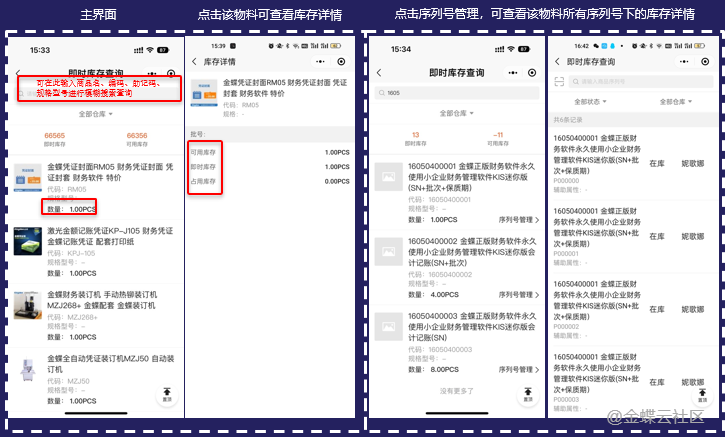Image resolution: width=725 pixels, height=437 pixels.
Task: Go back from the 库存详情 screen
Action: point(194,62)
